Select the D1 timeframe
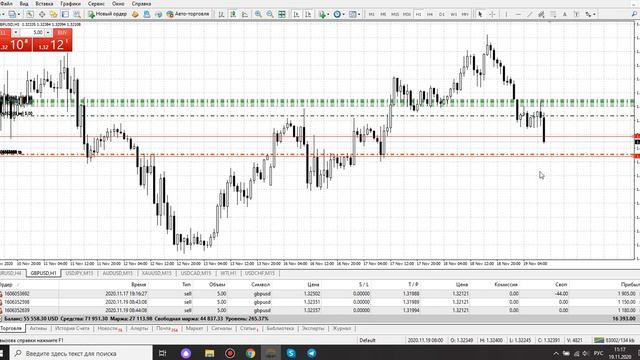640x360 pixels. pos(442,14)
